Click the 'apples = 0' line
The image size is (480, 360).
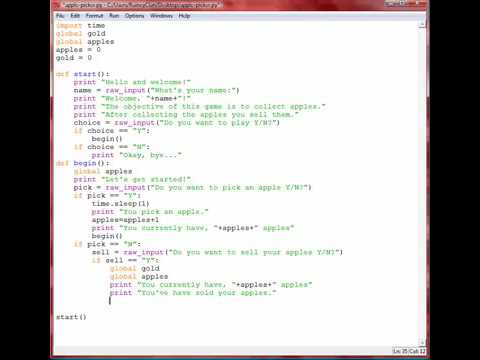pos(78,50)
